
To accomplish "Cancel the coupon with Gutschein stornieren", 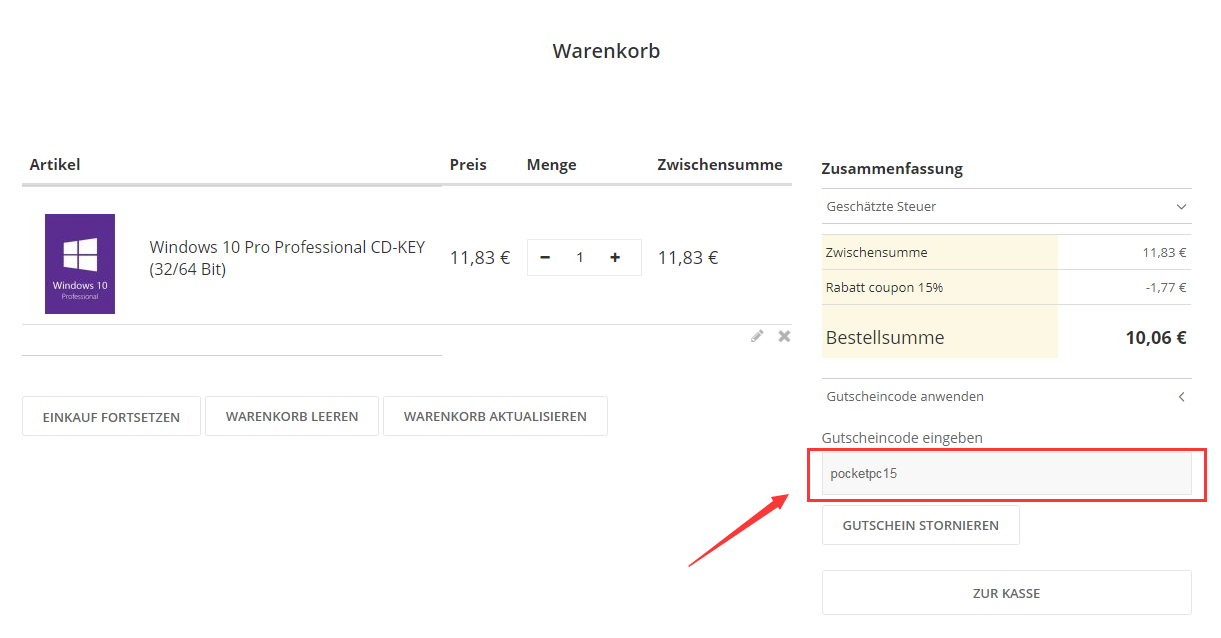I will 920,525.
